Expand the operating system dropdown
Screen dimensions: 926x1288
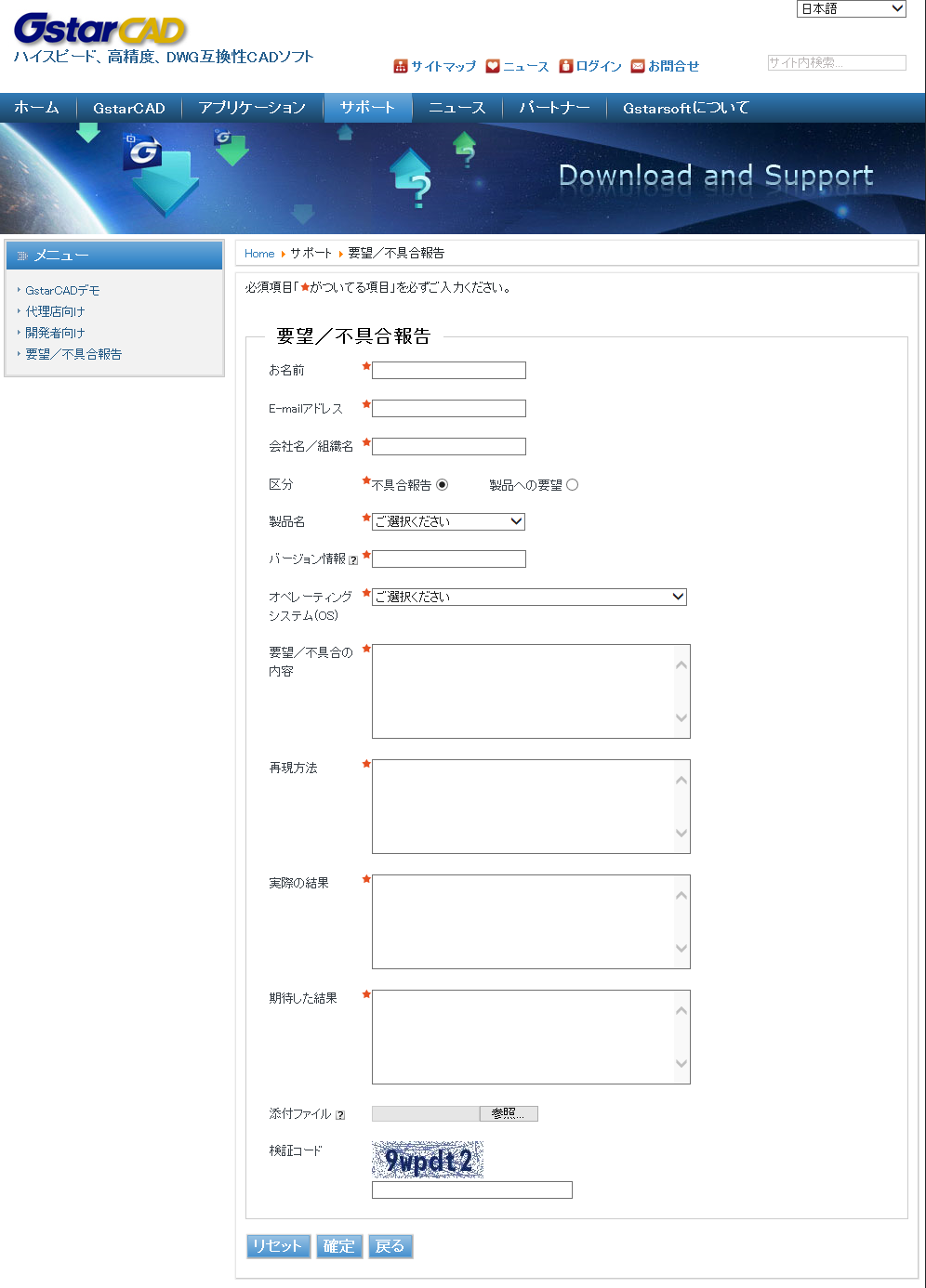[528, 598]
